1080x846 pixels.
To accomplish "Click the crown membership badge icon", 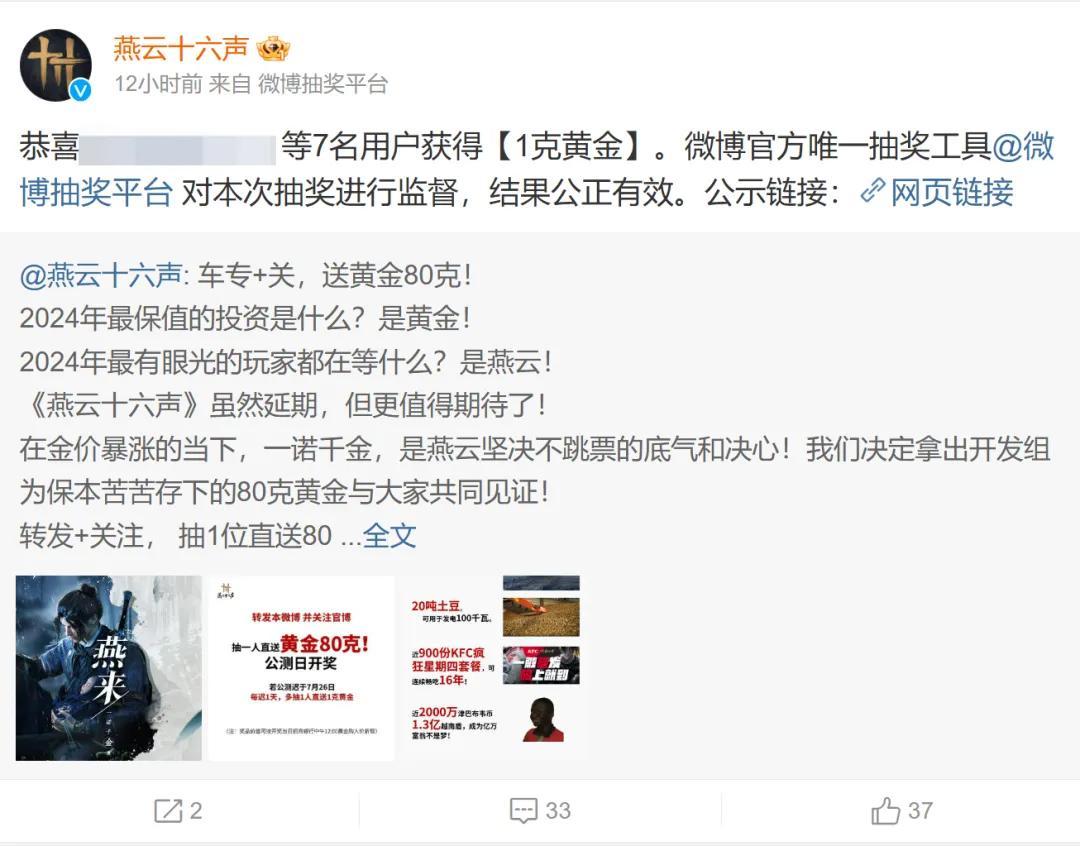I will click(273, 49).
